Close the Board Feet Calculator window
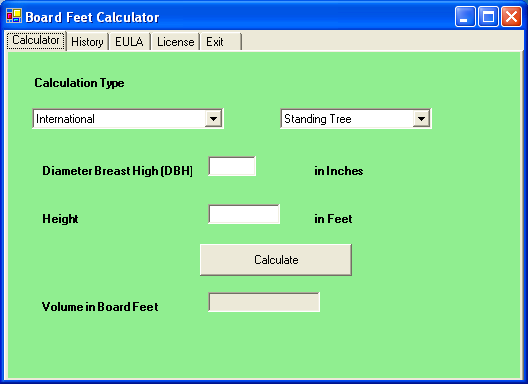 point(511,16)
